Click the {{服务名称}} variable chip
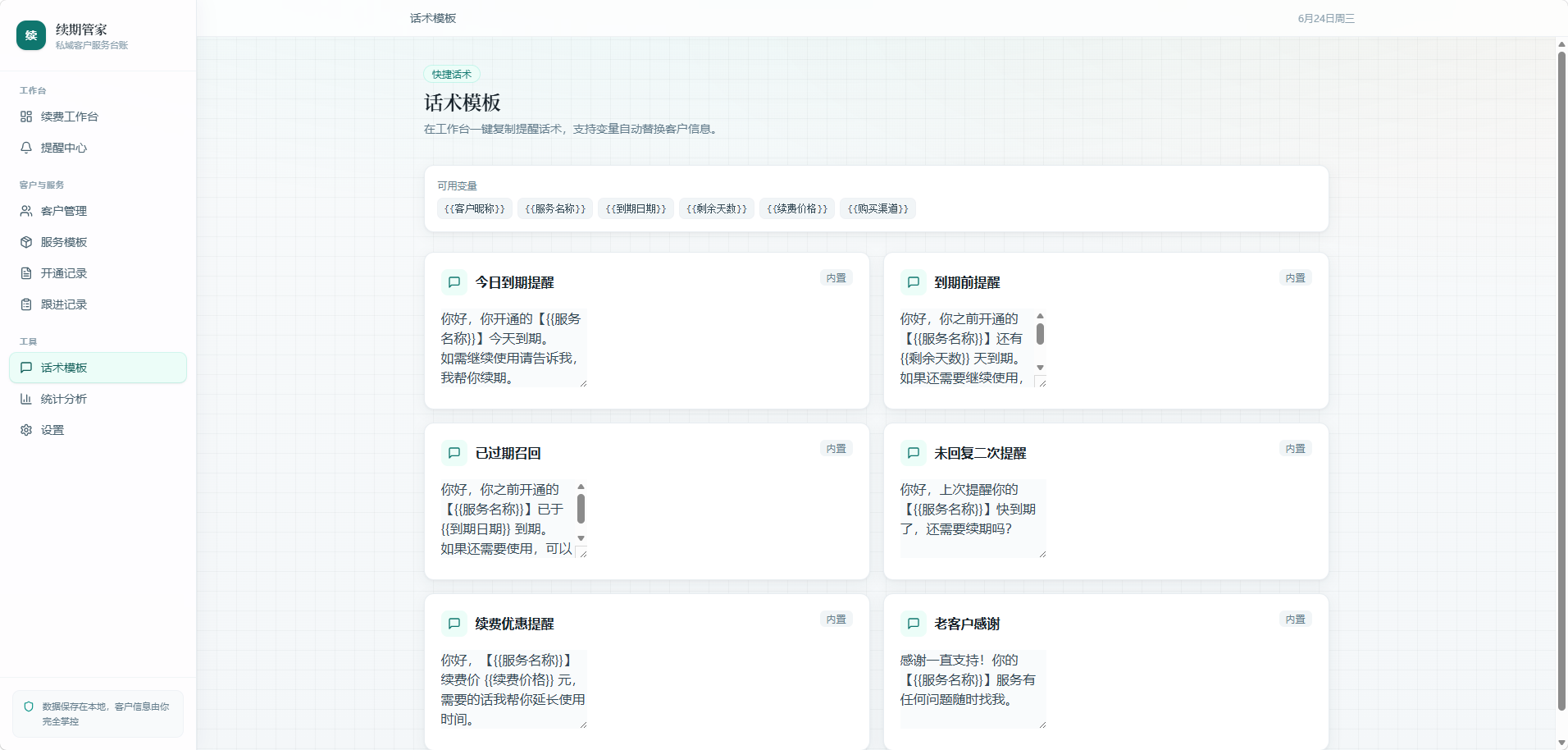This screenshot has height=750, width=1568. [555, 208]
